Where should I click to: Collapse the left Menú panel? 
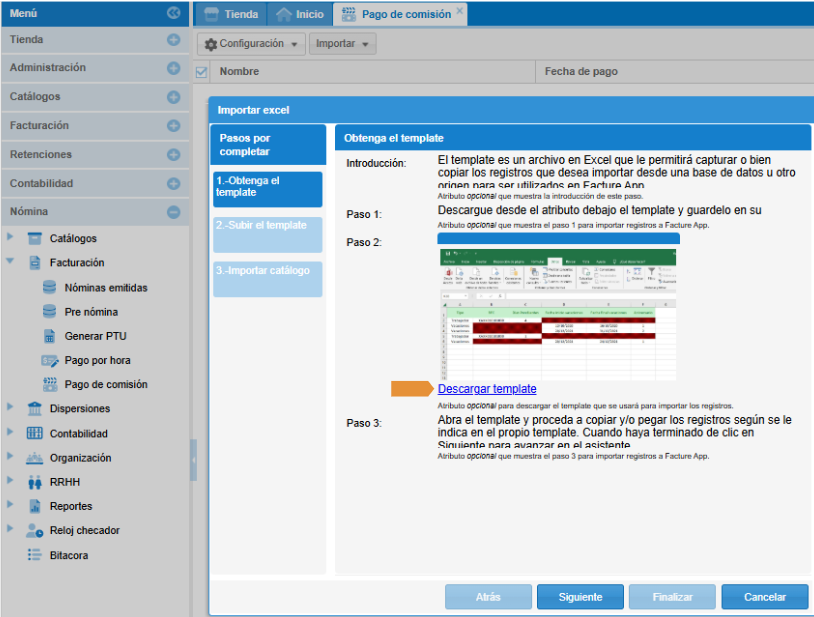173,13
